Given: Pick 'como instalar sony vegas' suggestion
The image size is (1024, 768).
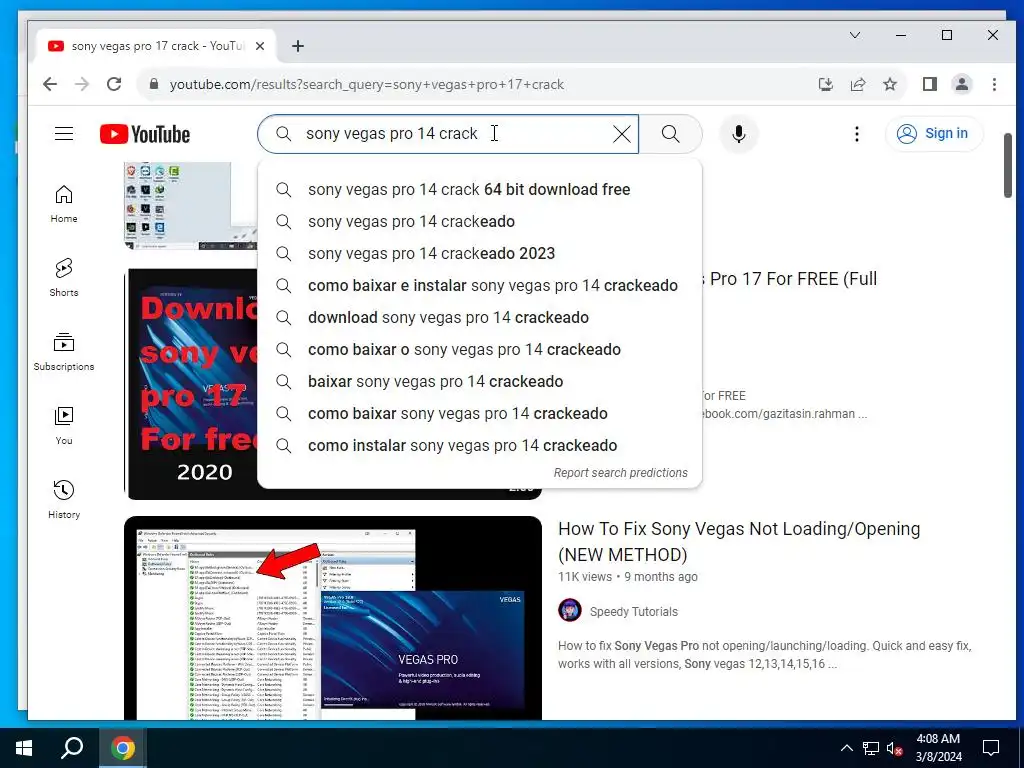Looking at the screenshot, I should [x=480, y=445].
